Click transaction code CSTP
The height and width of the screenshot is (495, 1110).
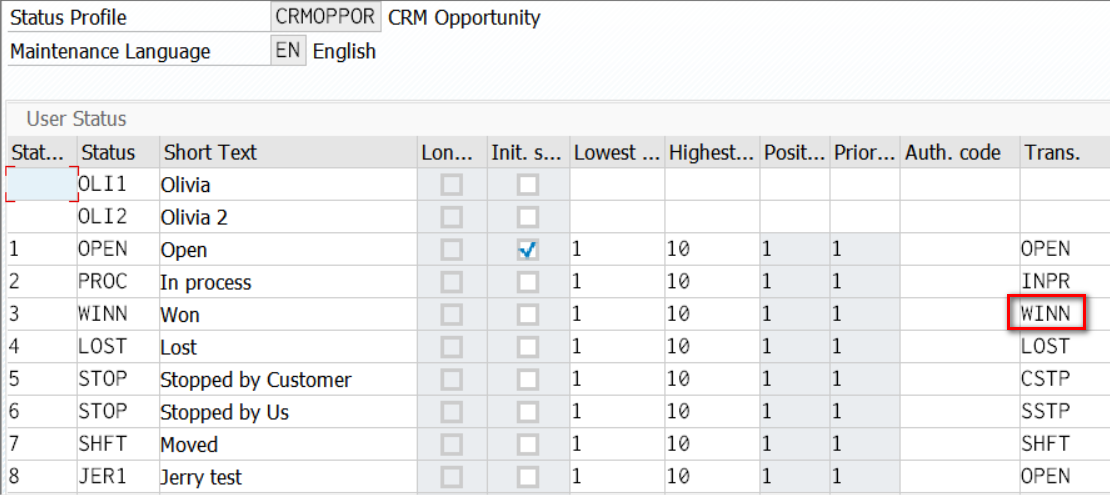click(1045, 380)
